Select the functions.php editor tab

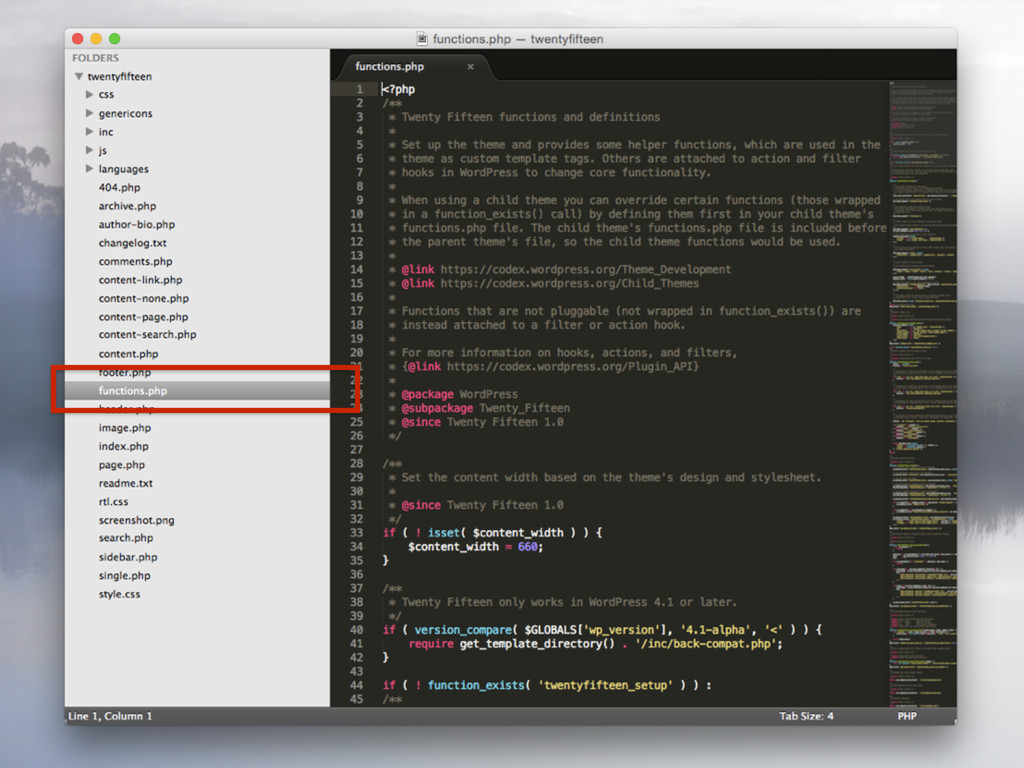[390, 67]
